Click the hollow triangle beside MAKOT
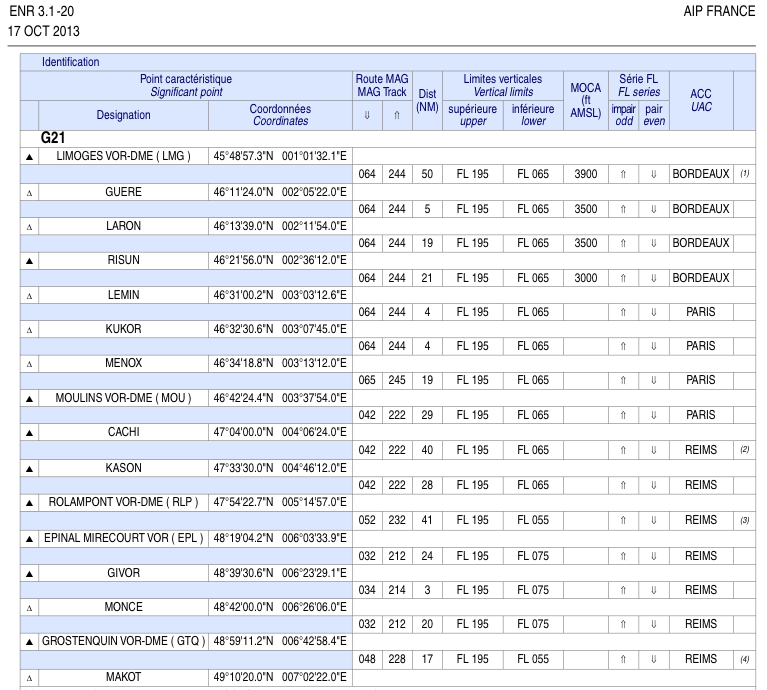 click(x=29, y=678)
